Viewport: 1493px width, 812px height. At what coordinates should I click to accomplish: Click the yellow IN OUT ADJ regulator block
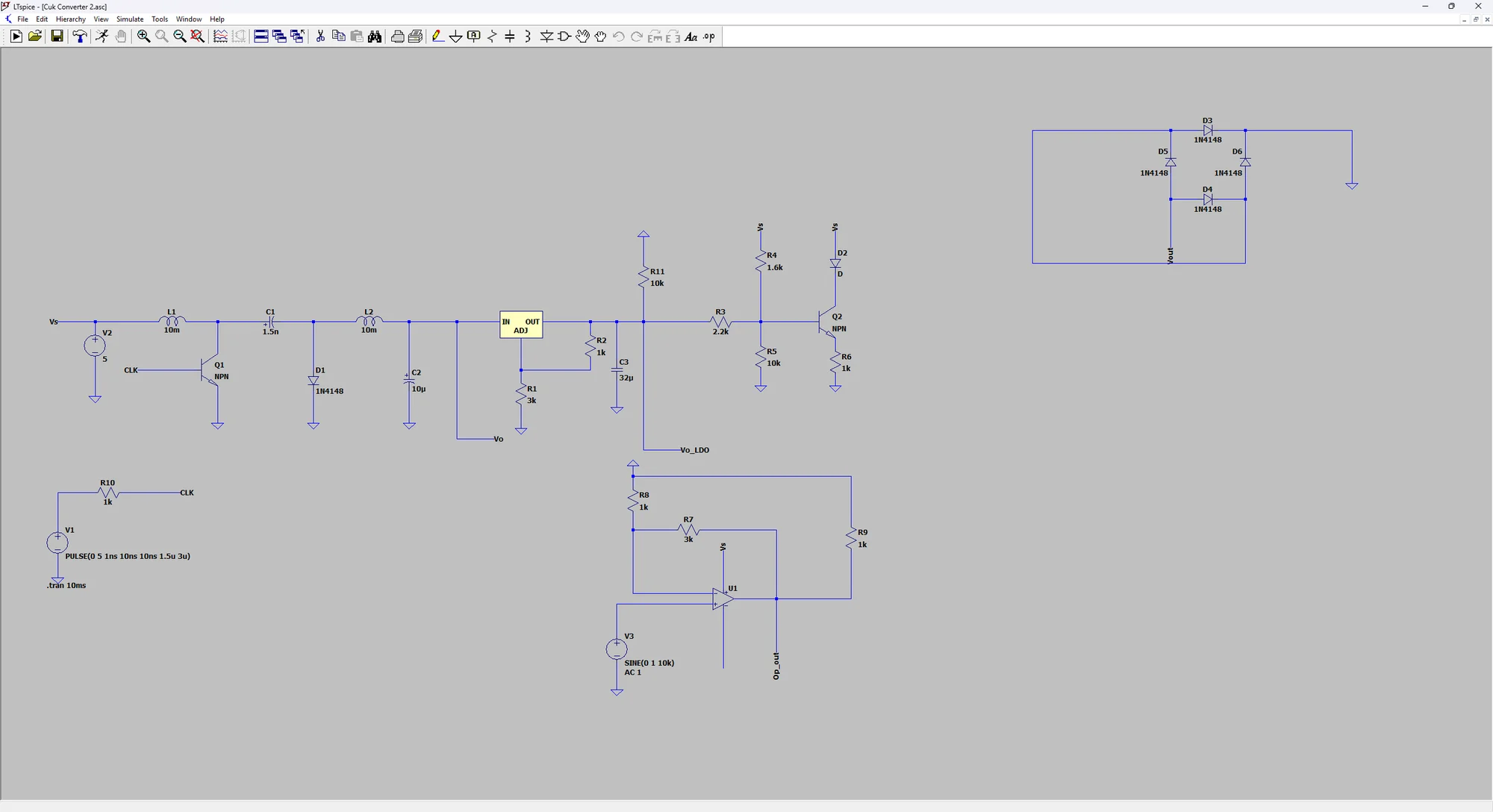pyautogui.click(x=521, y=325)
